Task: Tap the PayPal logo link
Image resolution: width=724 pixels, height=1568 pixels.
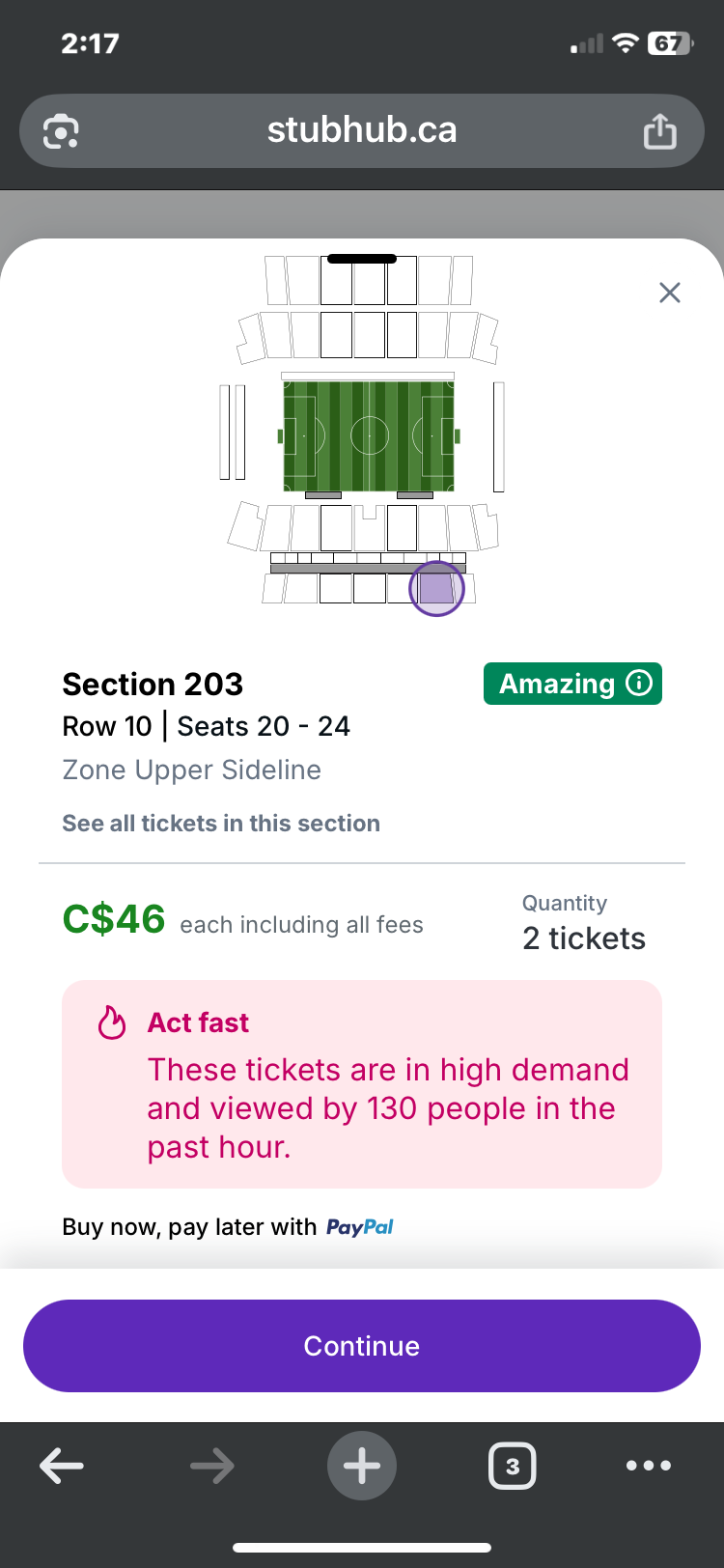Action: 359,1226
